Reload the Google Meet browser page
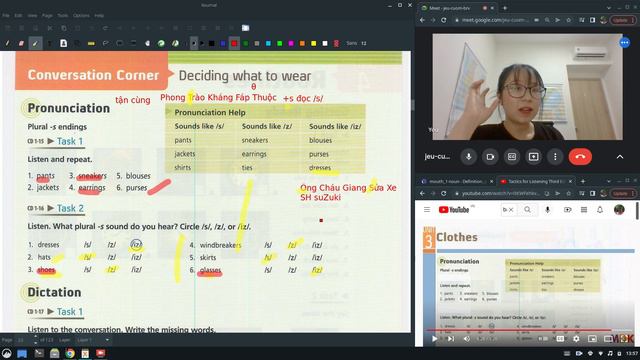The image size is (640, 360). 444,20
